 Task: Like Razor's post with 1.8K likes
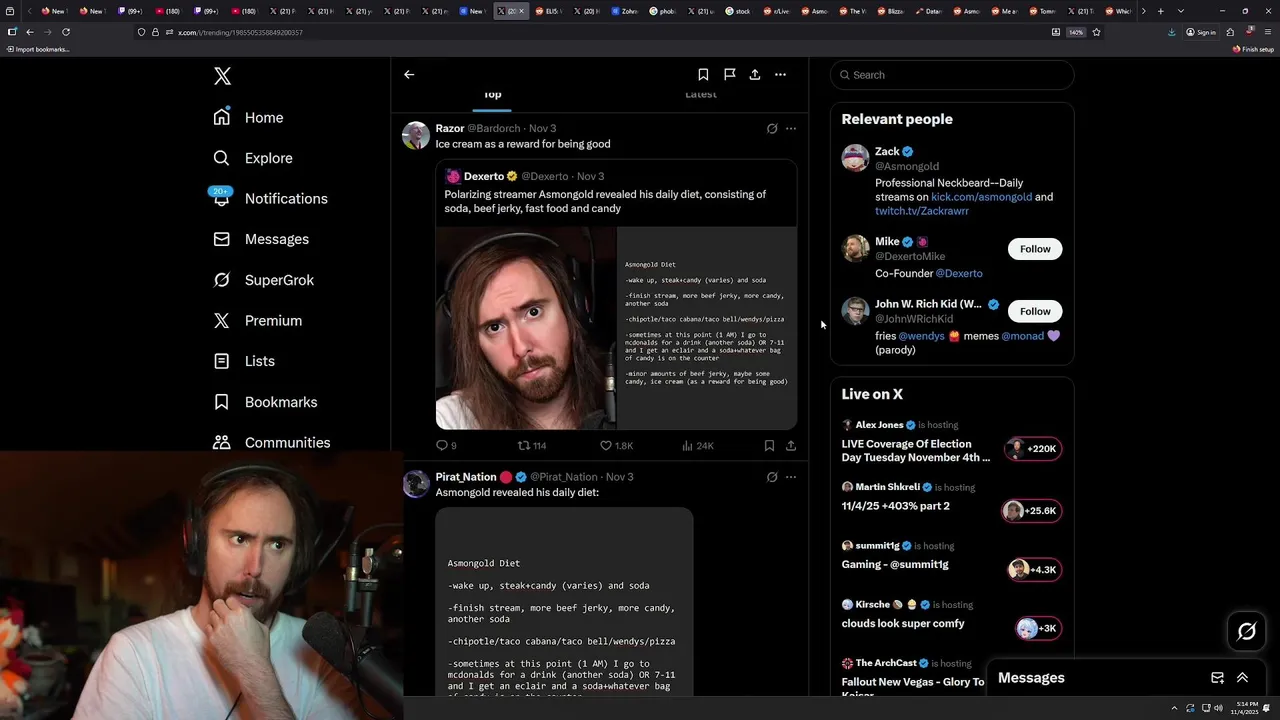[616, 446]
